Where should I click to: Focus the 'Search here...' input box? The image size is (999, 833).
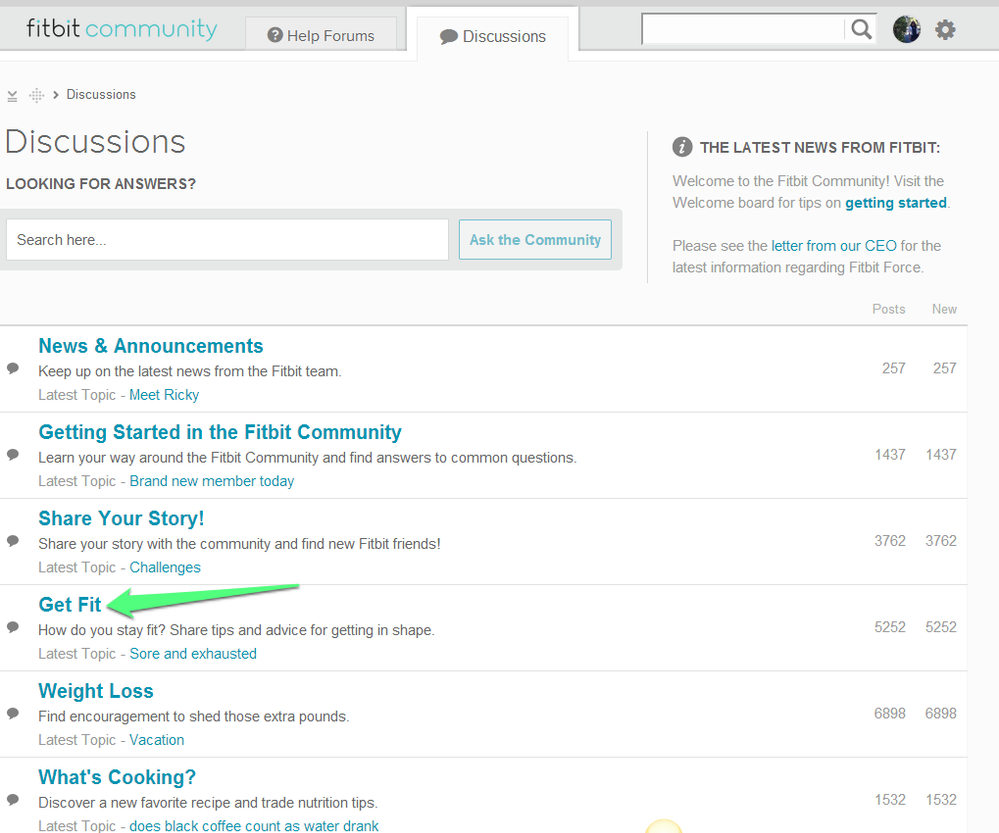[x=227, y=240]
